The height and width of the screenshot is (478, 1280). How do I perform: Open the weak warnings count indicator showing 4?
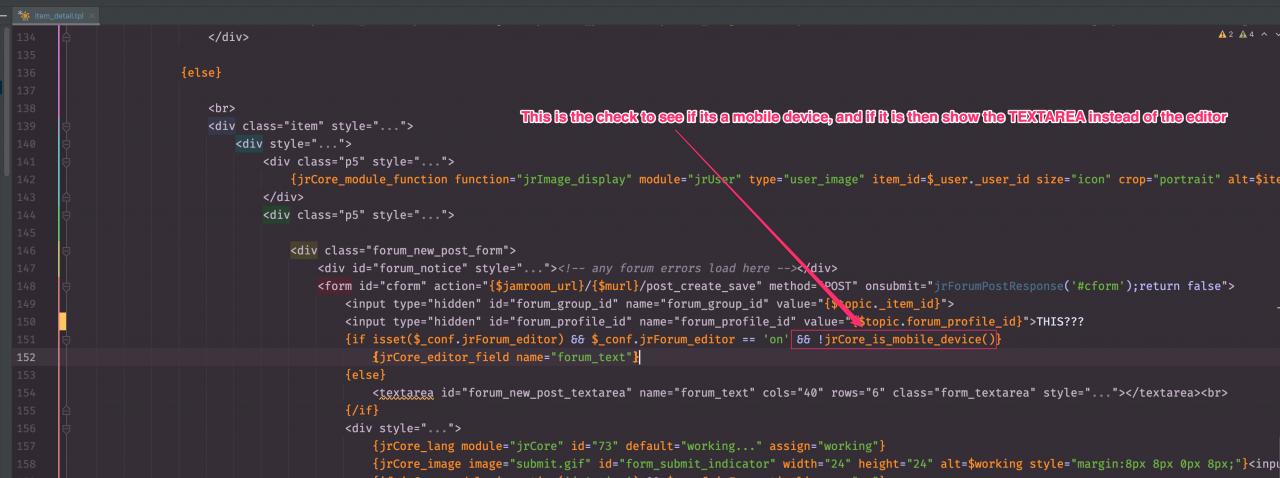point(1245,35)
